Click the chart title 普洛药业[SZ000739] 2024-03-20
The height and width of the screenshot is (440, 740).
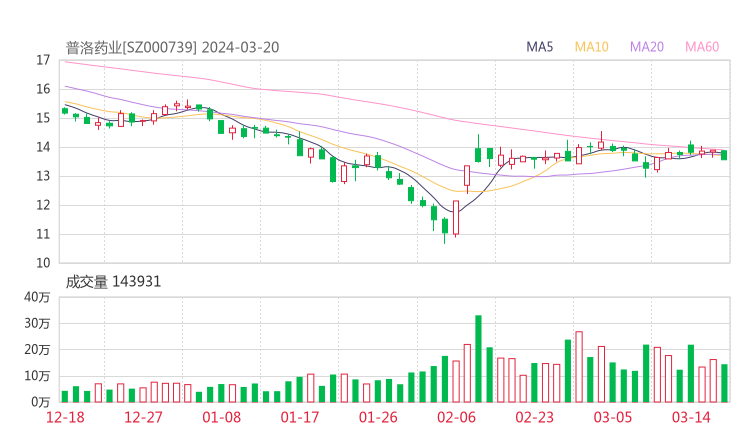click(172, 47)
